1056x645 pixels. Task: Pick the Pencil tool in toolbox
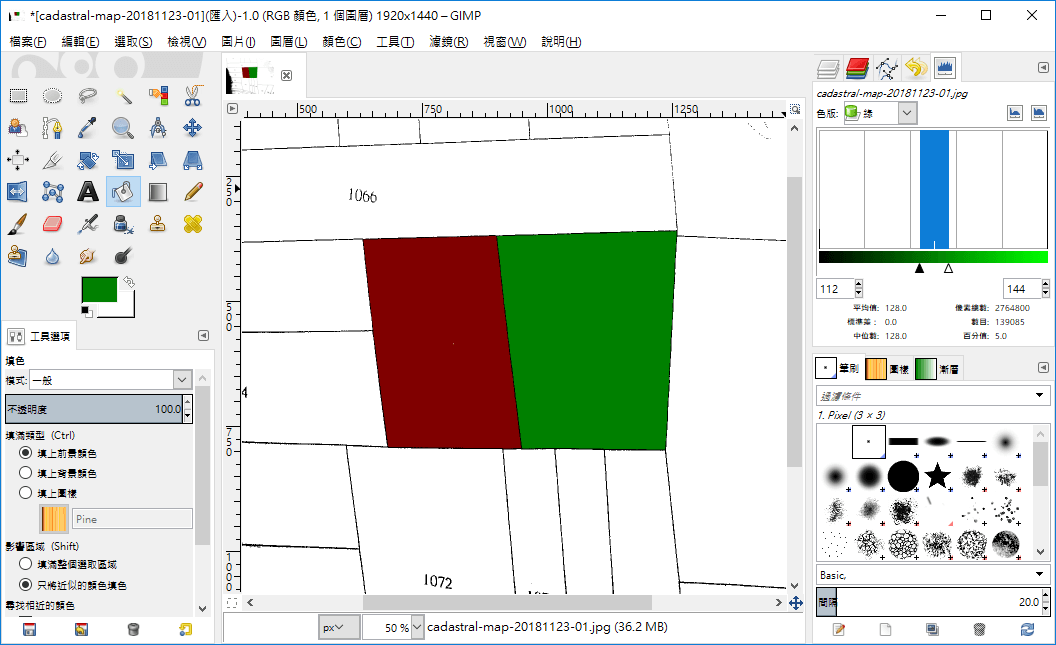tap(193, 191)
